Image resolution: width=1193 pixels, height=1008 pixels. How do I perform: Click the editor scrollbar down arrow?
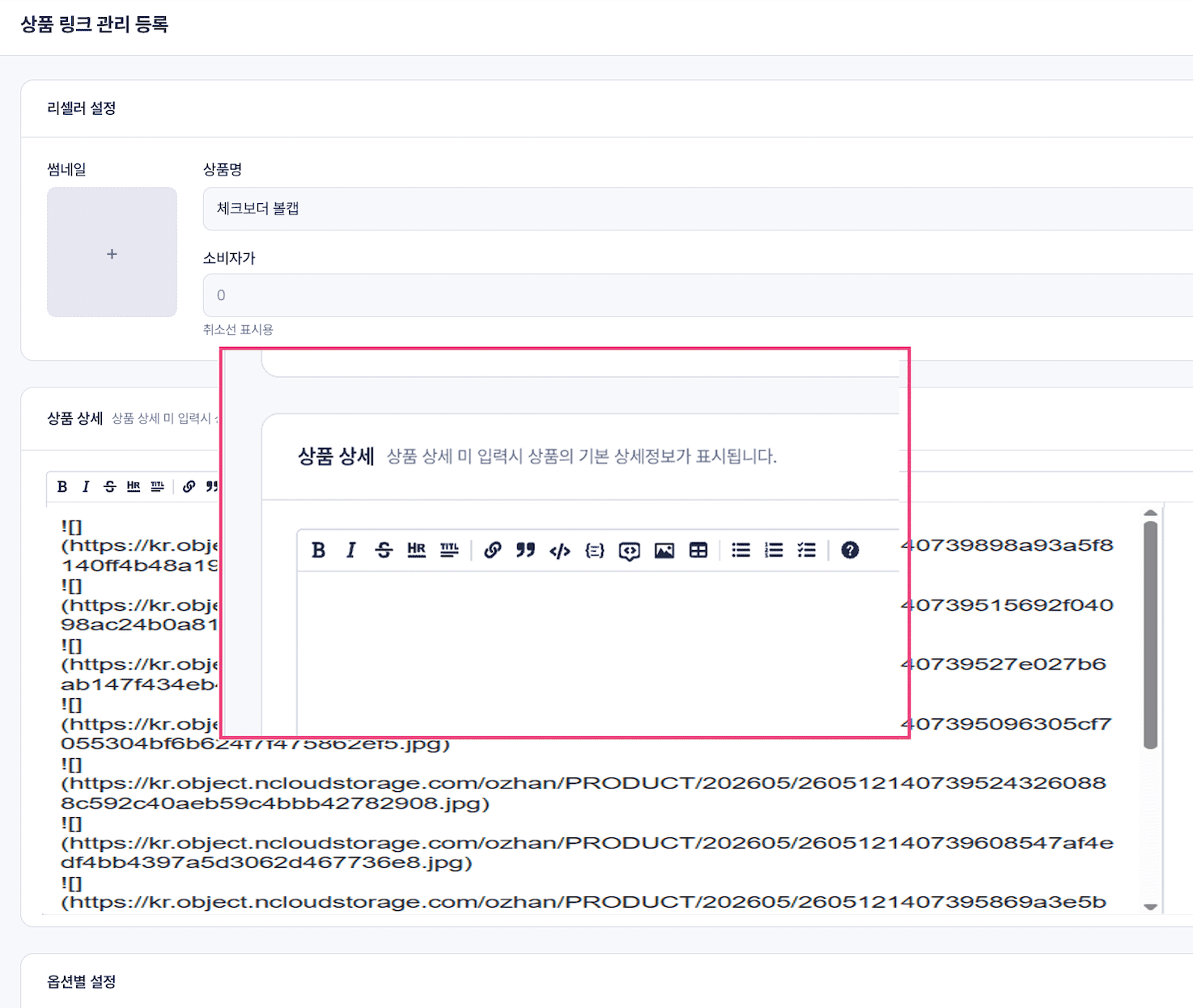1150,907
